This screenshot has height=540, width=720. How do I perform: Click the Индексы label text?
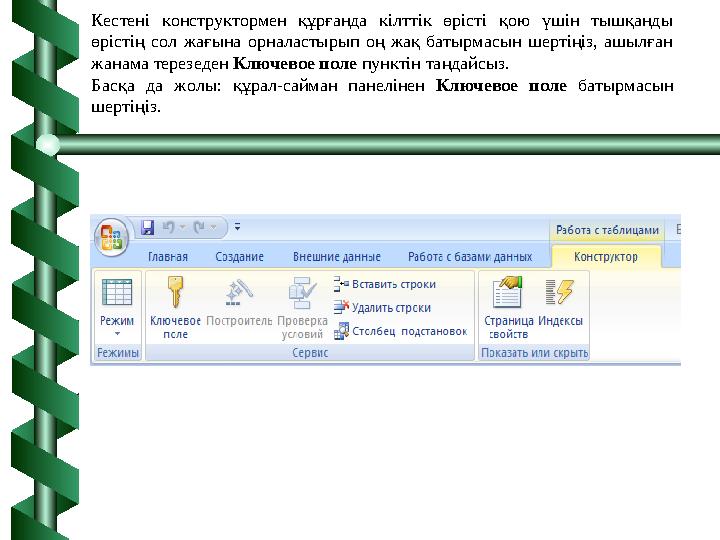pyautogui.click(x=560, y=321)
